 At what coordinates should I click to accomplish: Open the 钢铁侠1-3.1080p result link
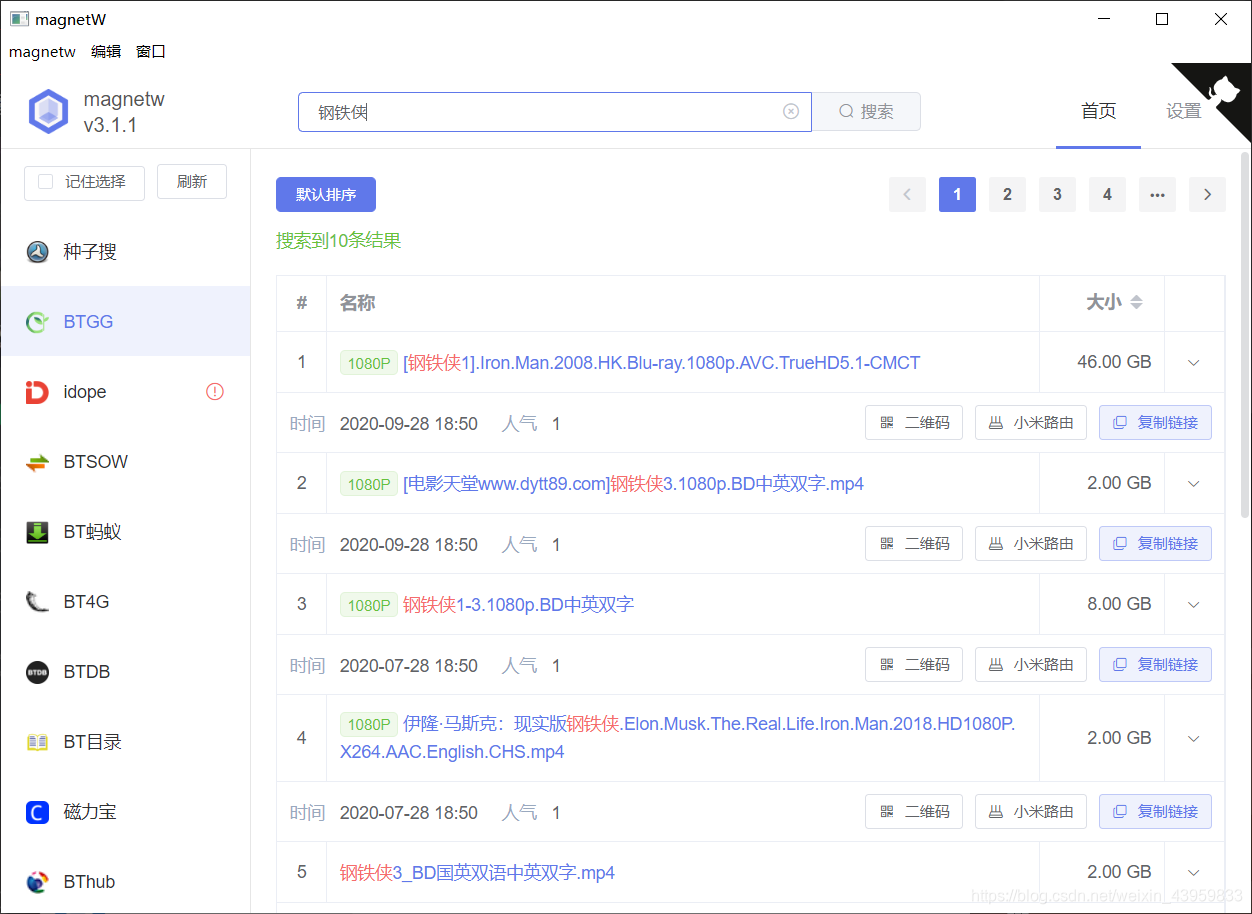[x=518, y=605]
